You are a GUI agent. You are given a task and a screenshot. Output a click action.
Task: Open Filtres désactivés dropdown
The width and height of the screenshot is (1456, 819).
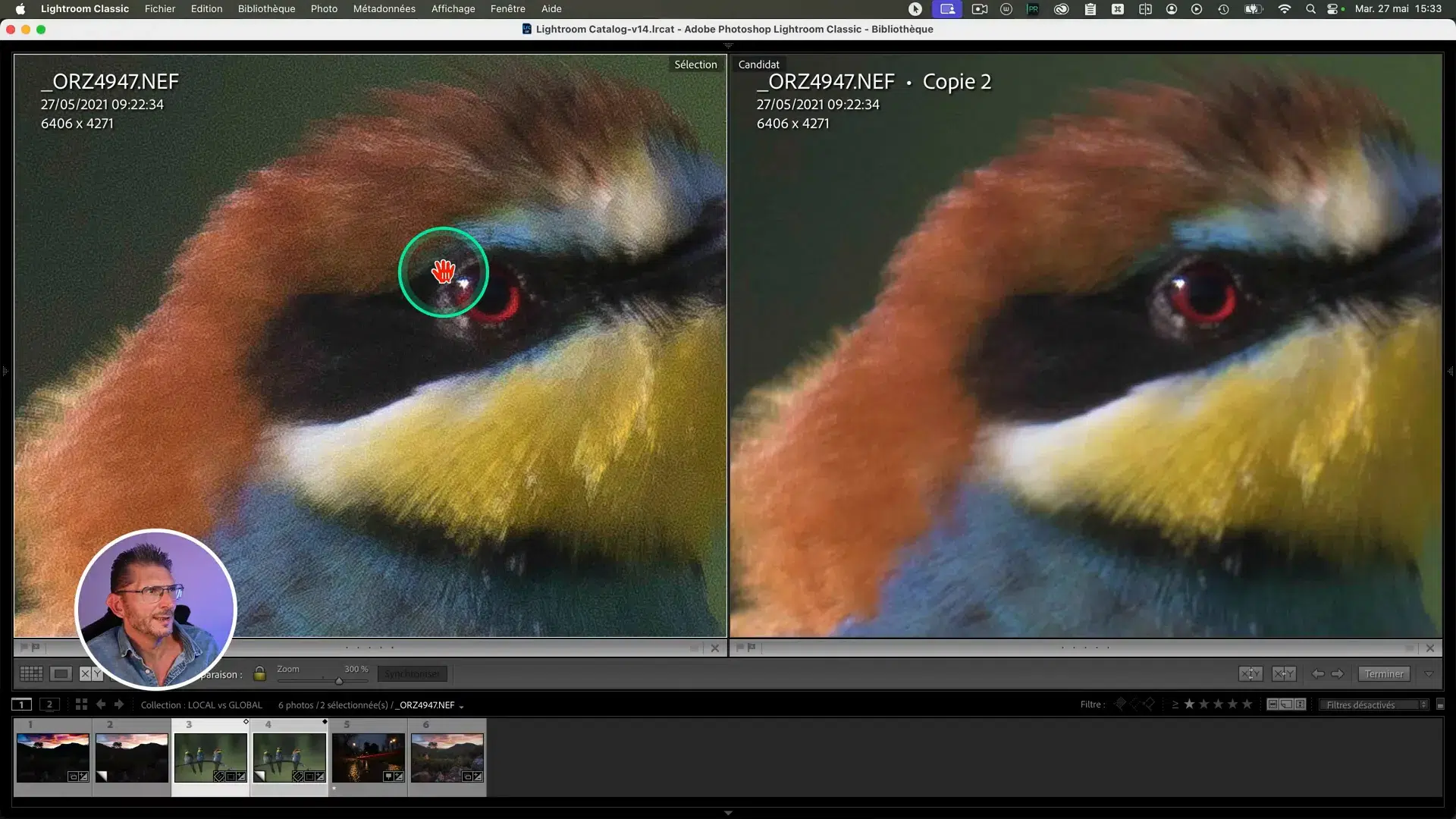(1373, 704)
